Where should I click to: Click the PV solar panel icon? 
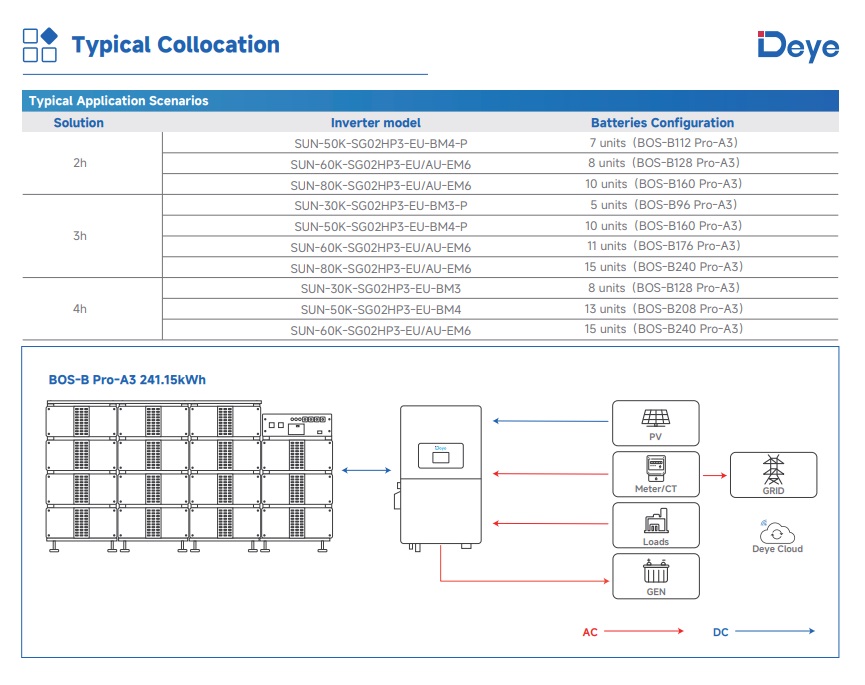[656, 418]
